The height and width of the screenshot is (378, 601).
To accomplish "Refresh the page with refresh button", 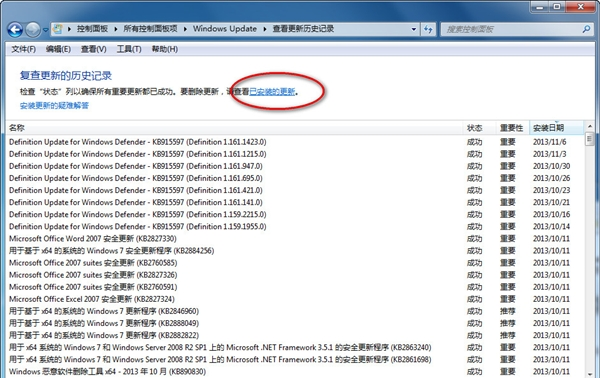I will coord(428,29).
